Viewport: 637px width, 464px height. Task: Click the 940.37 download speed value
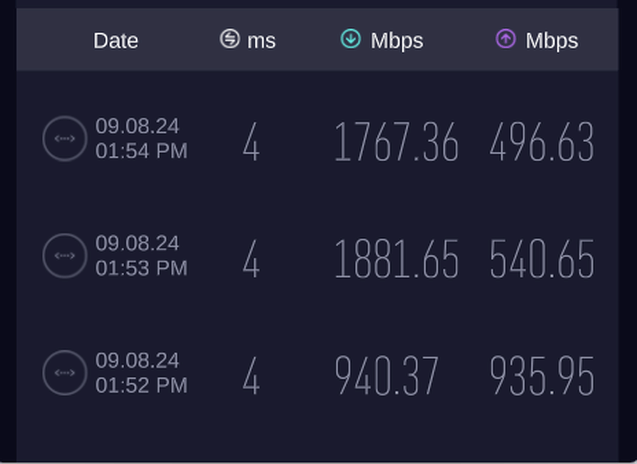tap(386, 376)
